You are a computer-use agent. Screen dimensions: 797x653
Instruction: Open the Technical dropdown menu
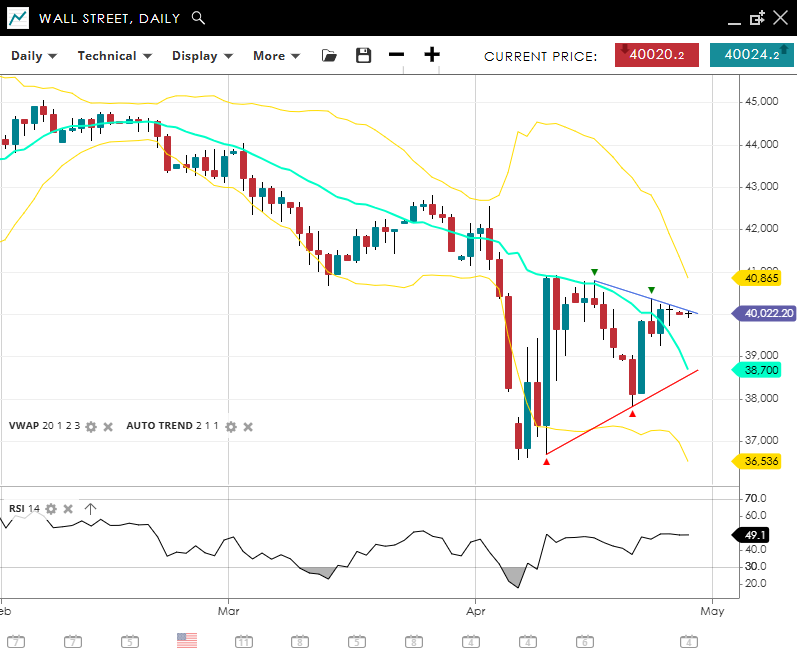click(114, 56)
